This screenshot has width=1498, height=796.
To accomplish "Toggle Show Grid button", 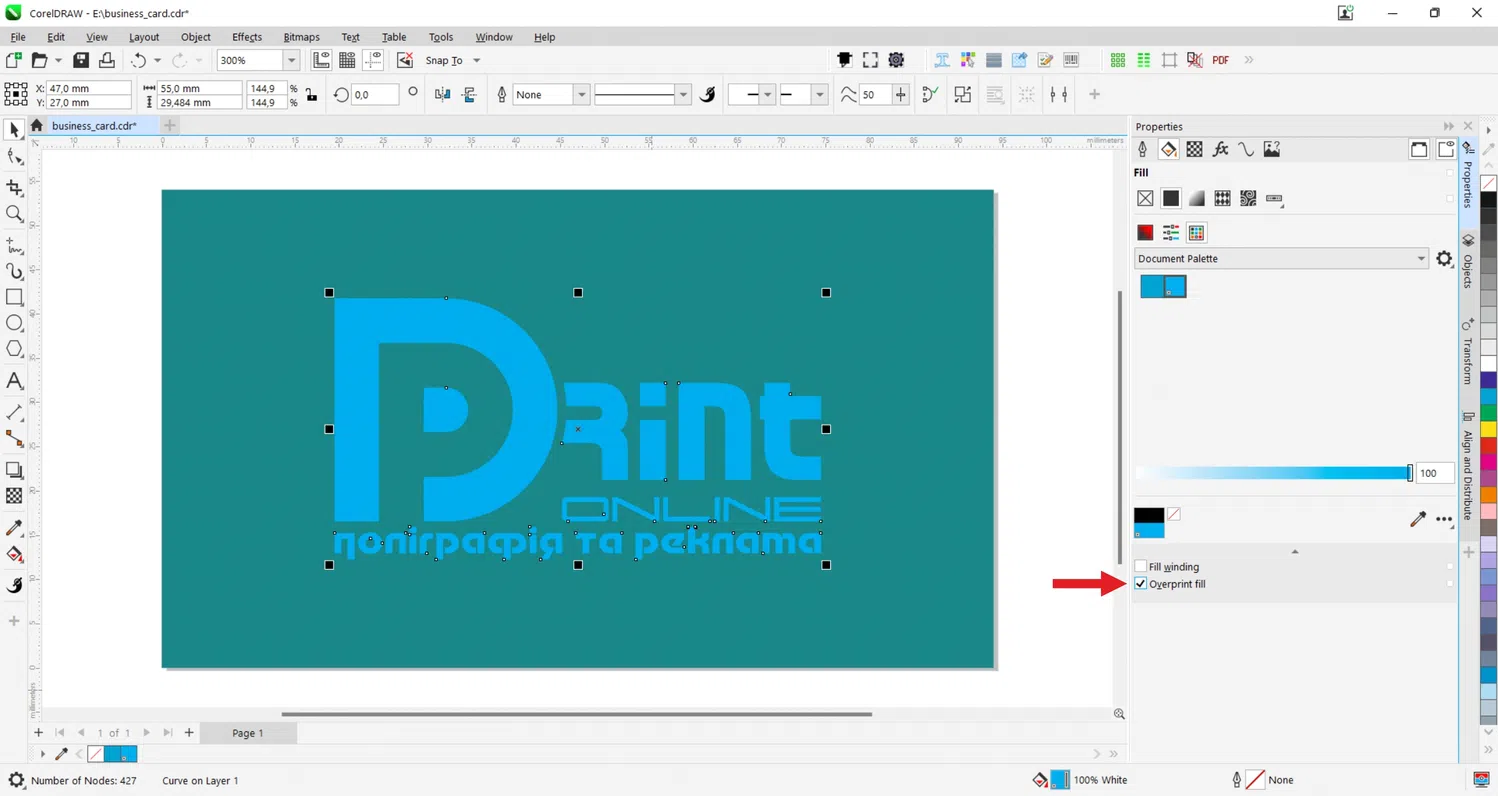I will click(347, 60).
